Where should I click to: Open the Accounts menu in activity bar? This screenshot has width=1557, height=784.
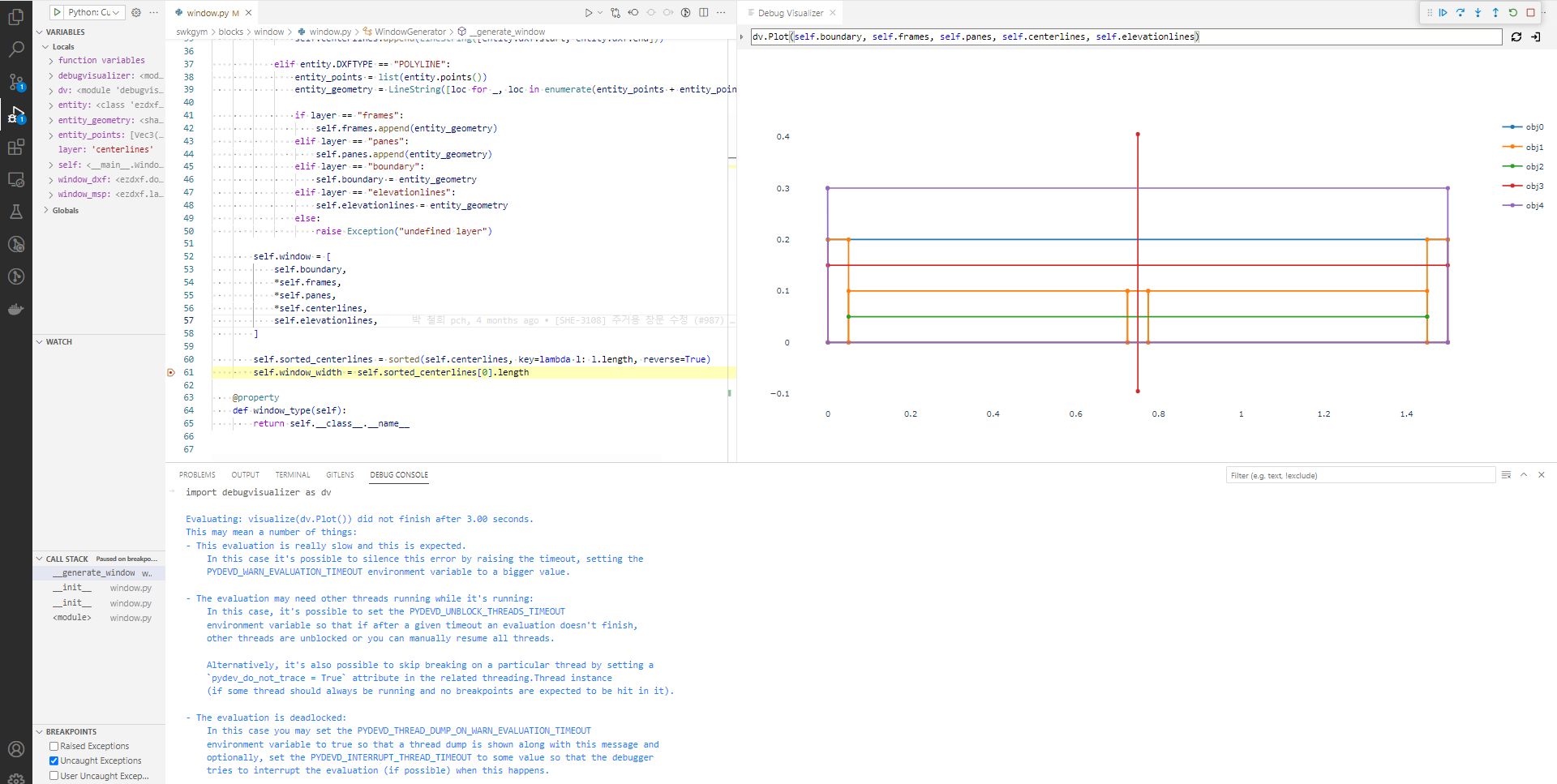click(x=15, y=749)
